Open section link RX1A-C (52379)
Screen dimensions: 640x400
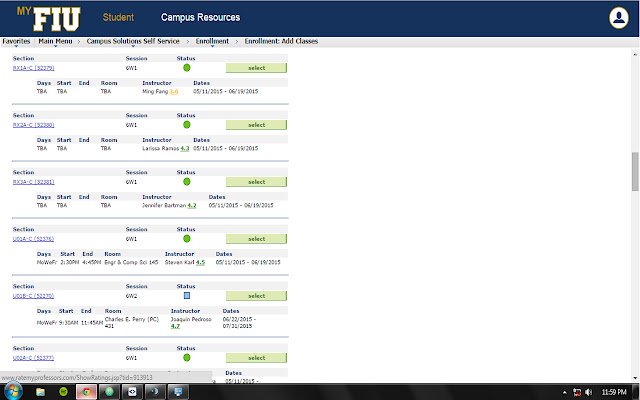(33, 68)
